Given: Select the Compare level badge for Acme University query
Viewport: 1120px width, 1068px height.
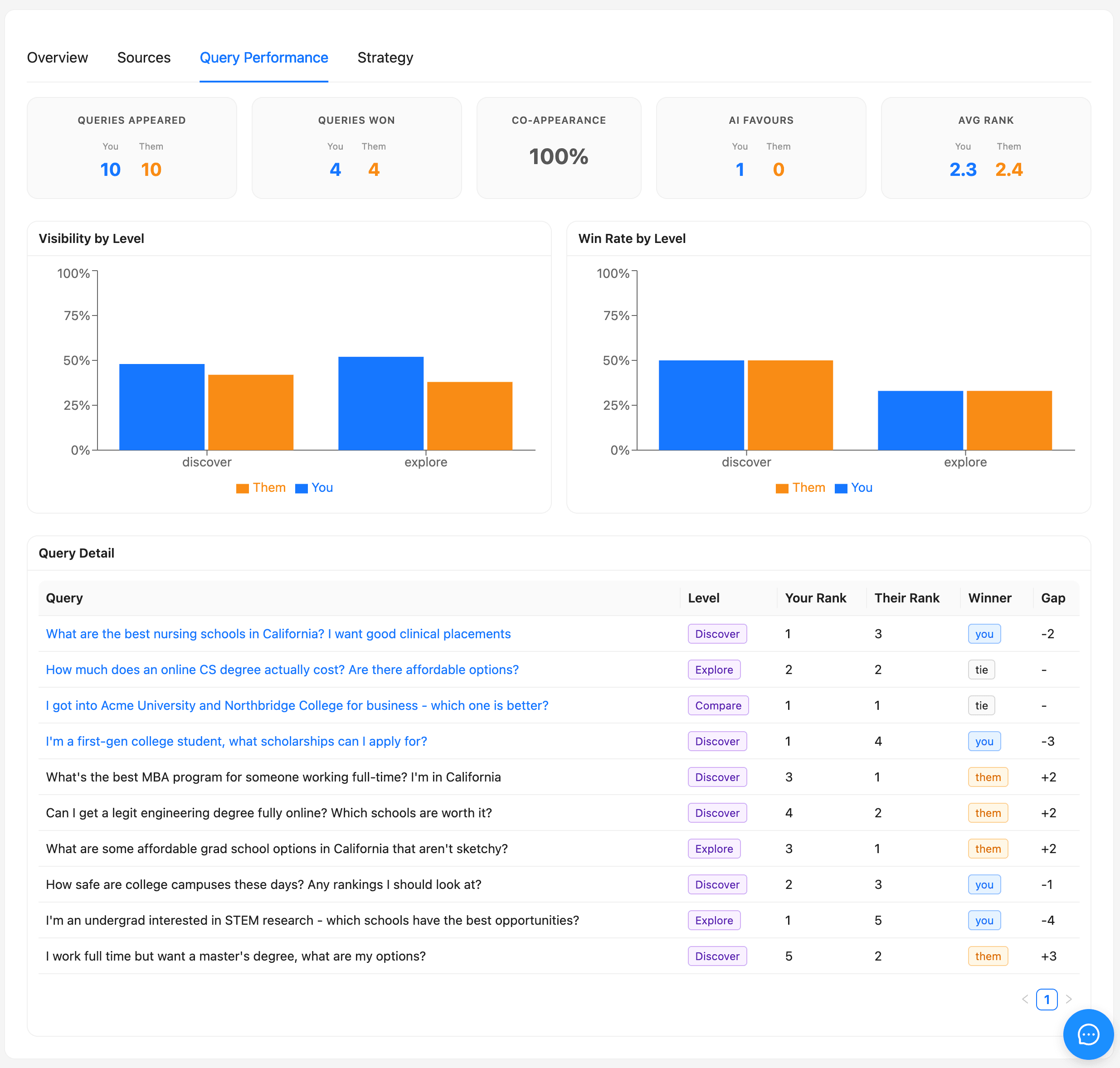Looking at the screenshot, I should [718, 705].
